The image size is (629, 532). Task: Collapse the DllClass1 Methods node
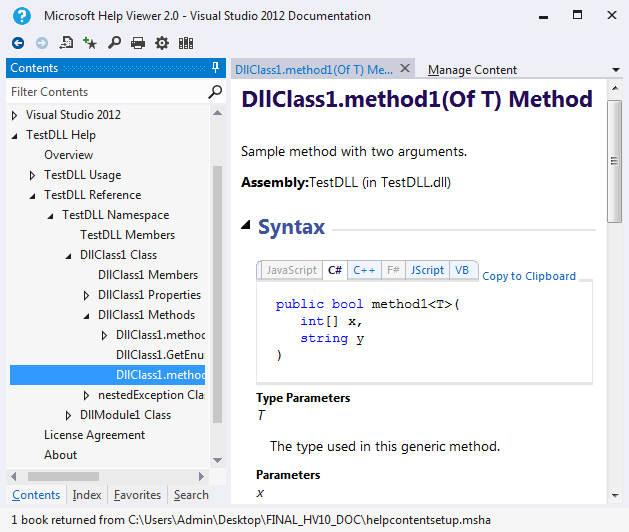pyautogui.click(x=87, y=316)
